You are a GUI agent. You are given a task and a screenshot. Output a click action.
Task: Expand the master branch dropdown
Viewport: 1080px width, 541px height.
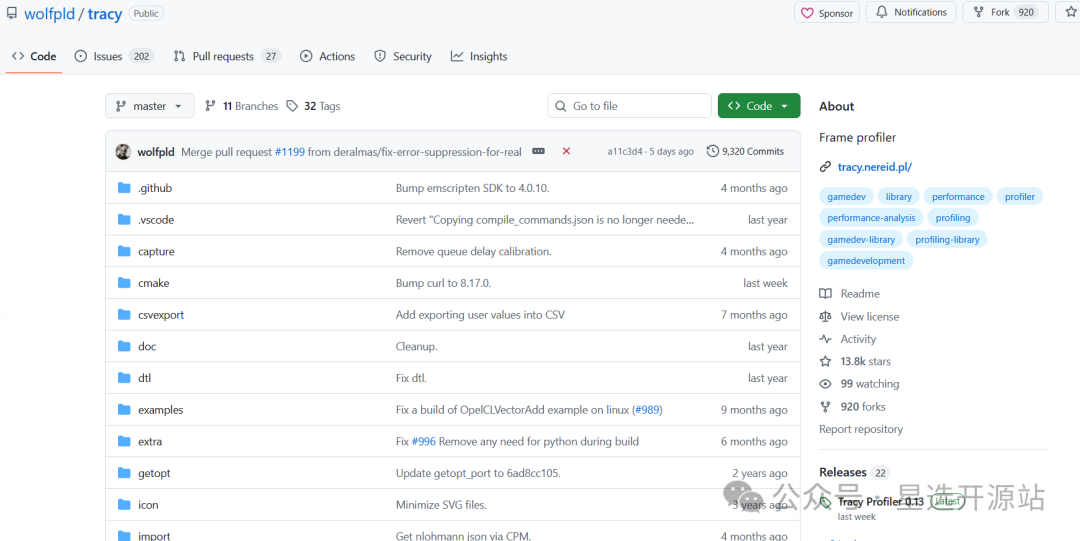(x=149, y=106)
